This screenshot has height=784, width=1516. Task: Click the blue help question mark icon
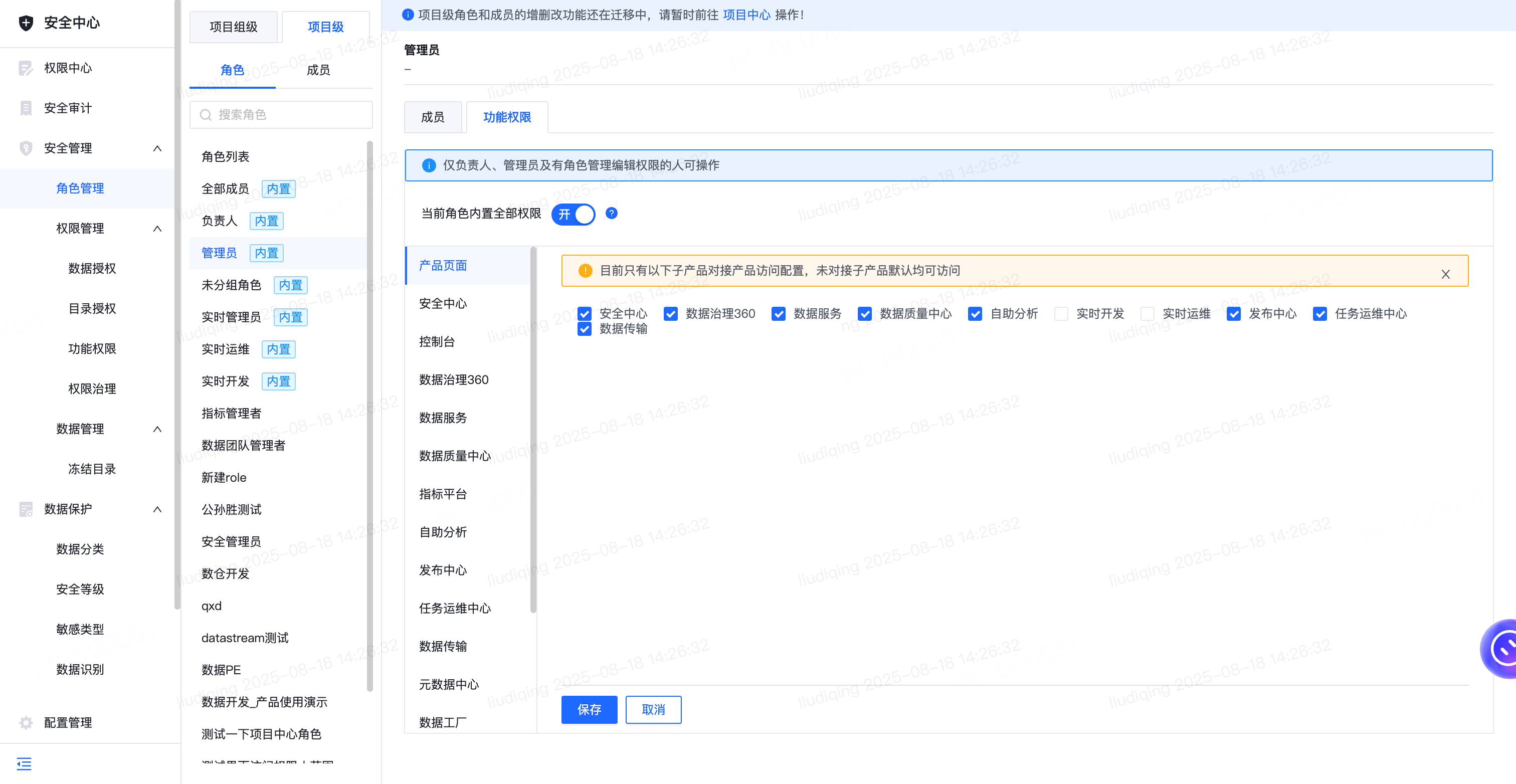click(612, 214)
